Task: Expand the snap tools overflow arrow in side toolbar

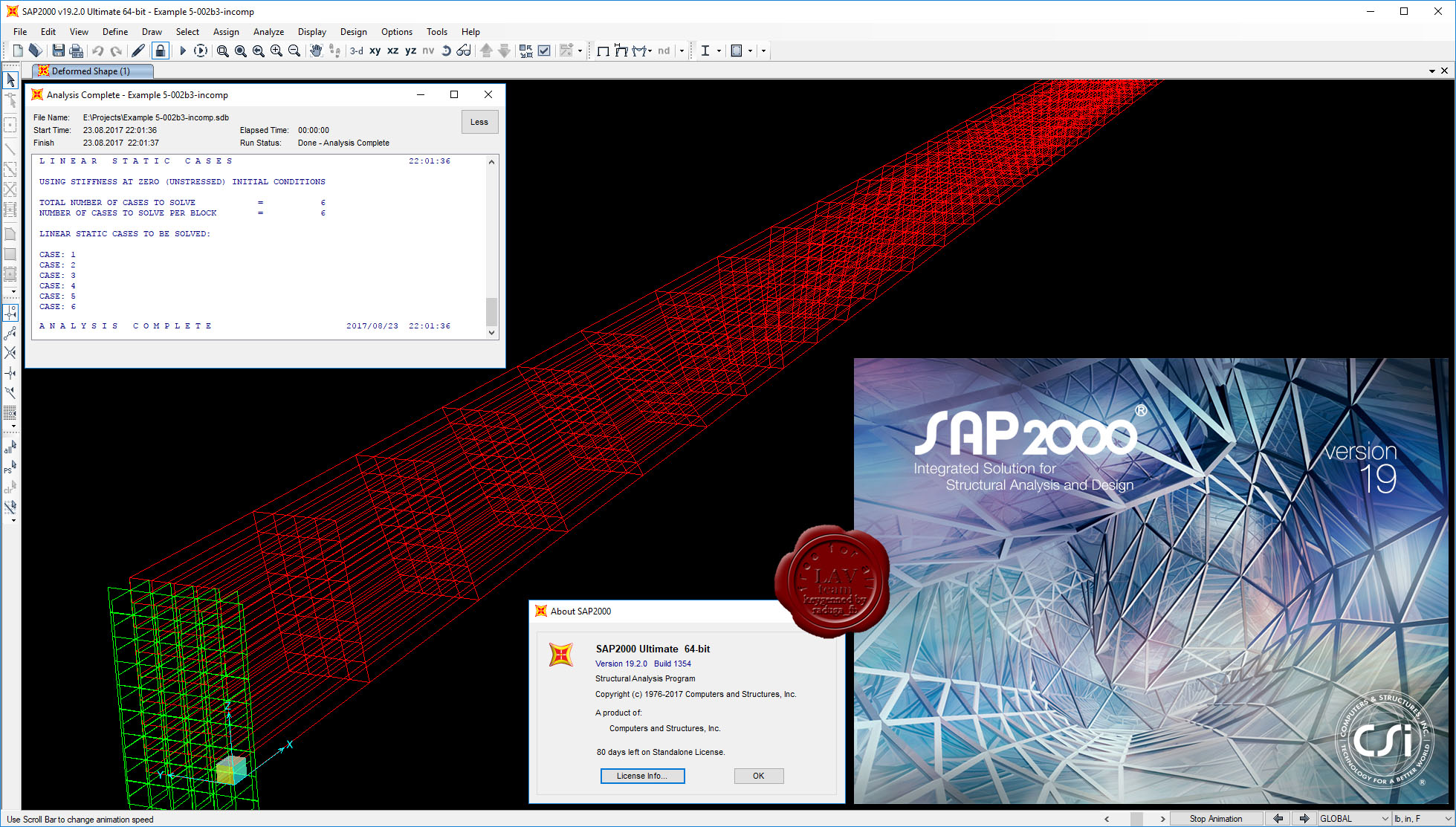Action: (x=13, y=426)
